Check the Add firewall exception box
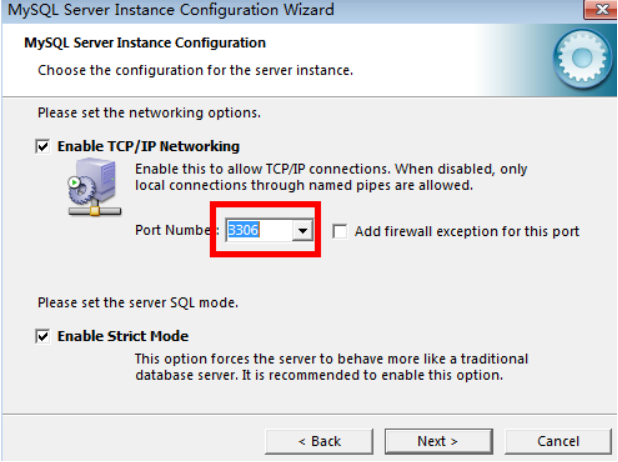Viewport: 618px width, 462px height. point(340,231)
